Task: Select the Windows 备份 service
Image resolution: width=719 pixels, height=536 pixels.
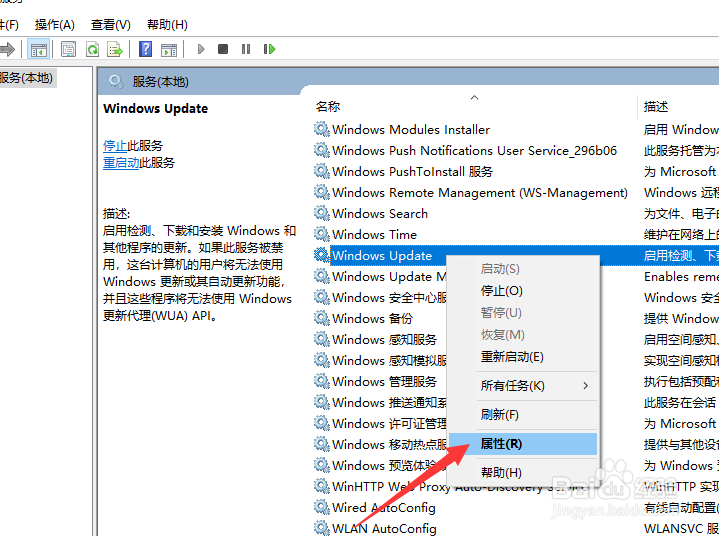Action: click(372, 318)
